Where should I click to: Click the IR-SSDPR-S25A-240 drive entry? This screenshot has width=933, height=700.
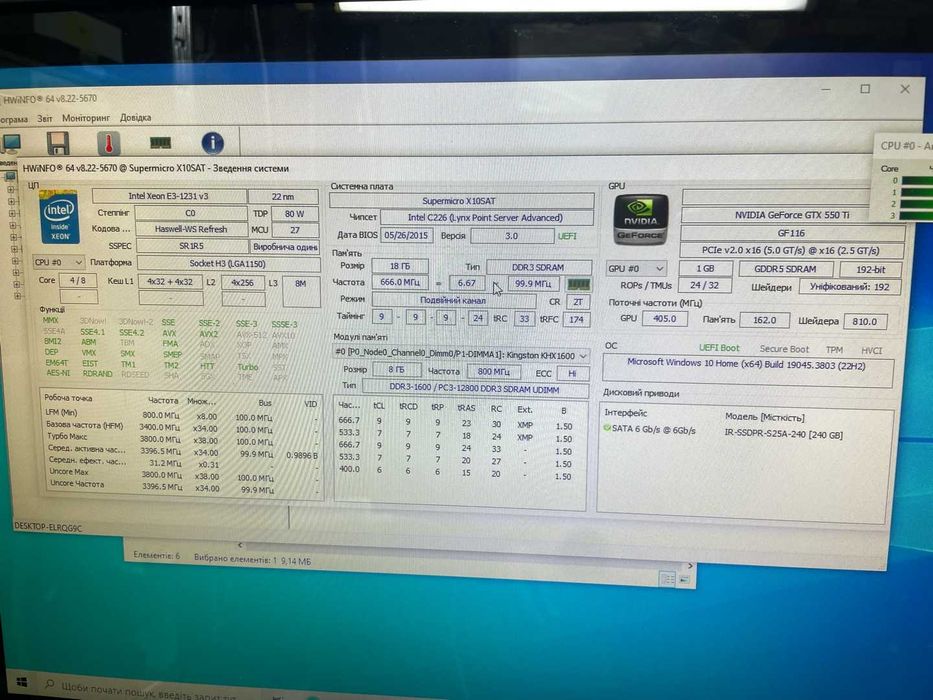(x=784, y=435)
